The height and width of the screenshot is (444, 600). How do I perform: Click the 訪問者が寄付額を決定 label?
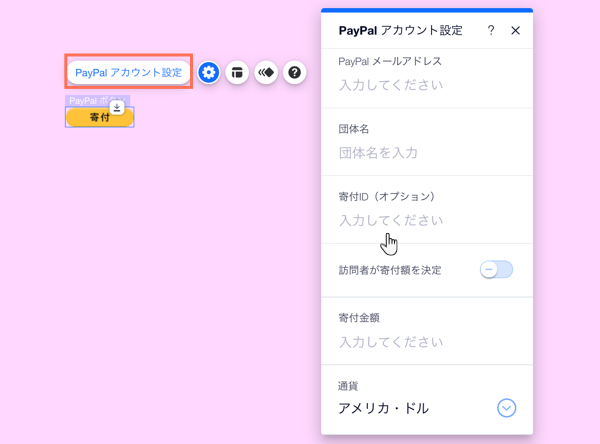pos(390,270)
